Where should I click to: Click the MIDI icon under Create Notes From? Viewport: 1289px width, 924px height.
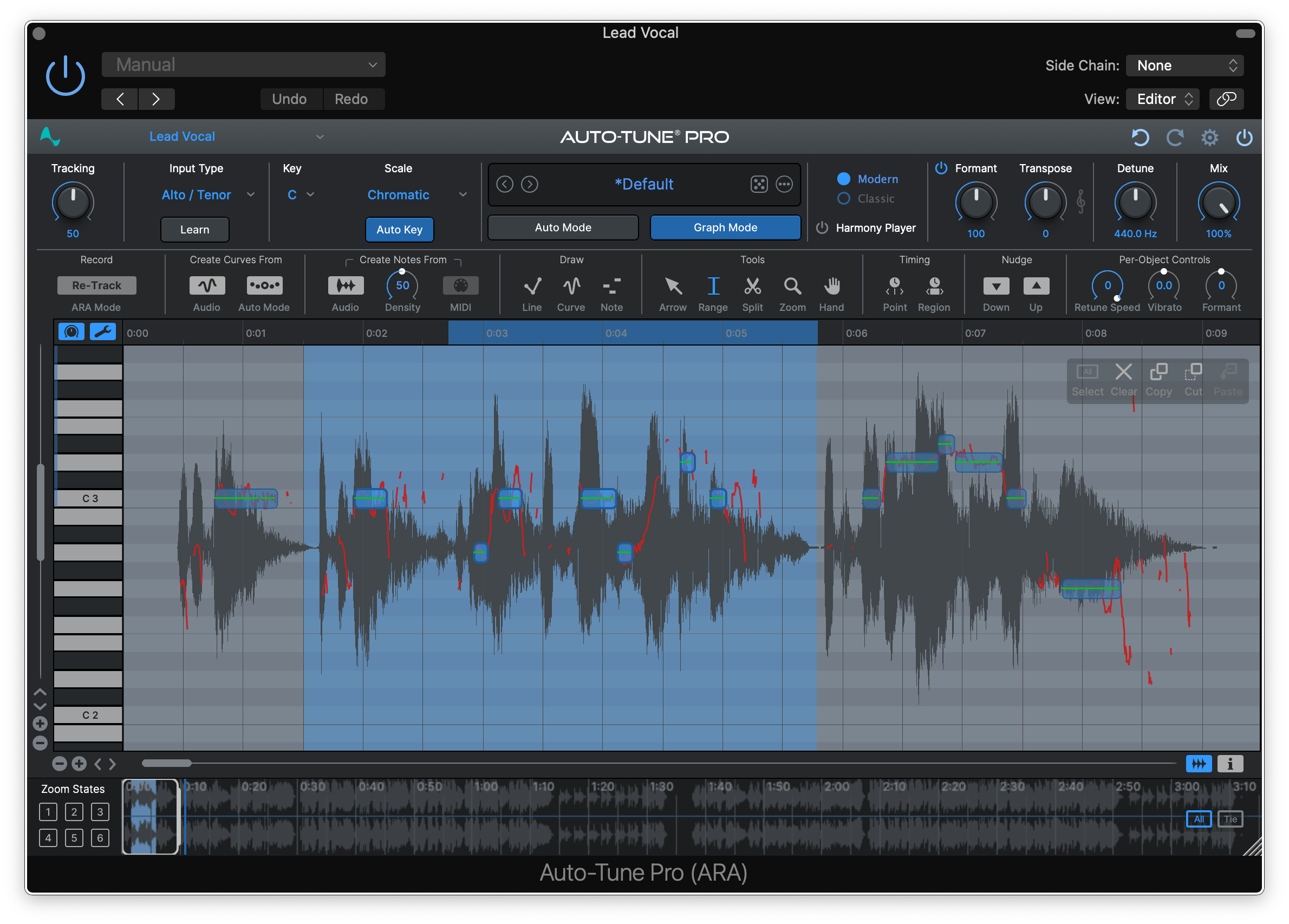click(460, 285)
